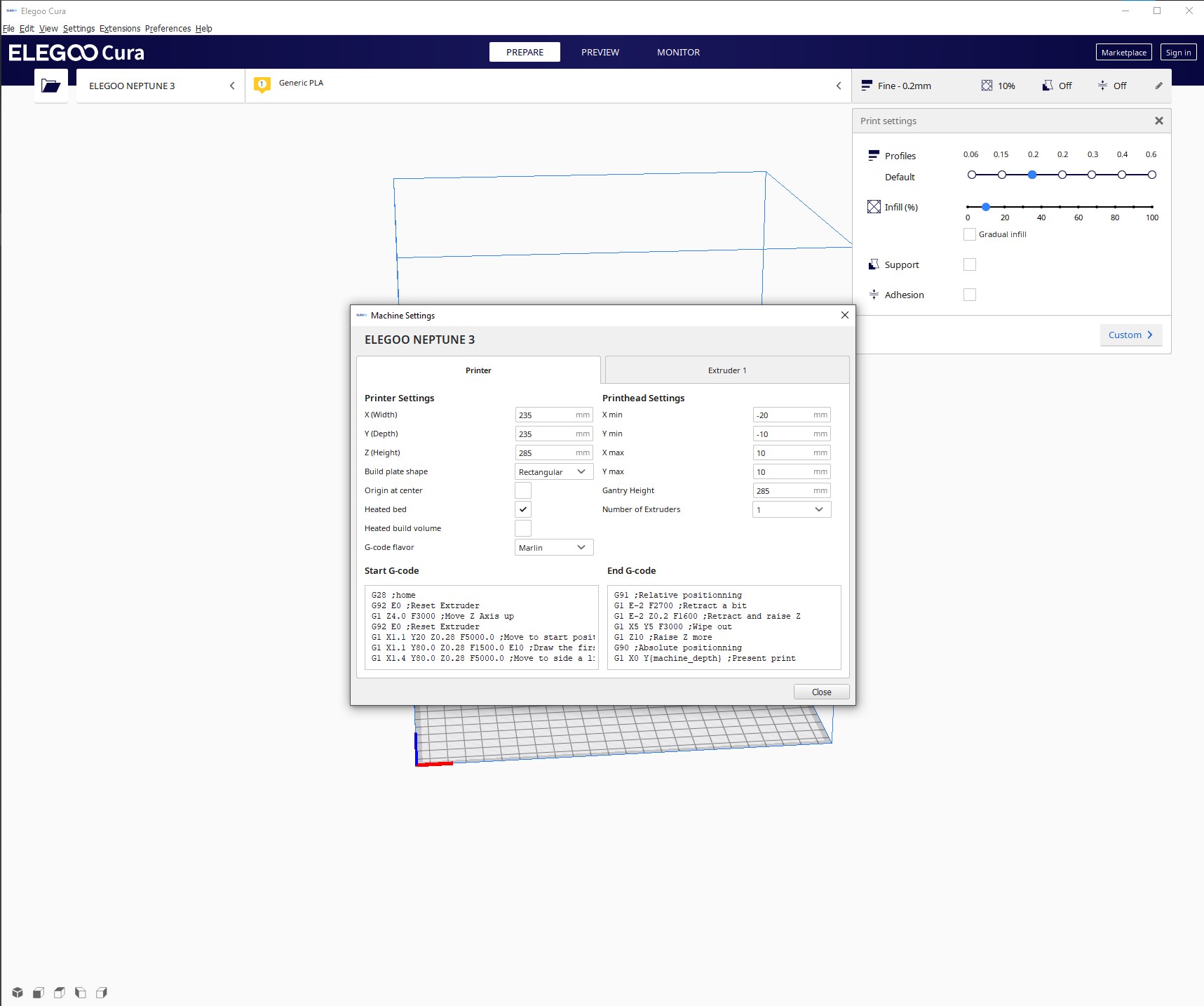The width and height of the screenshot is (1204, 1006).
Task: Click the Y (Depth) input field
Action: (554, 434)
